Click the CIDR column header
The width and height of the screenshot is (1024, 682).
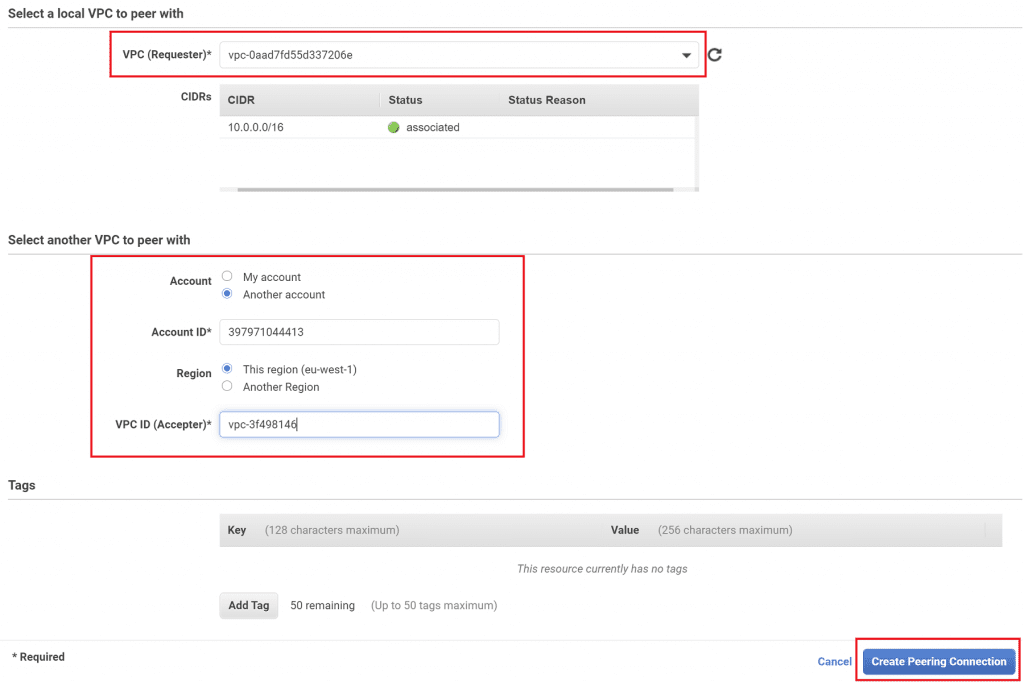tap(240, 99)
